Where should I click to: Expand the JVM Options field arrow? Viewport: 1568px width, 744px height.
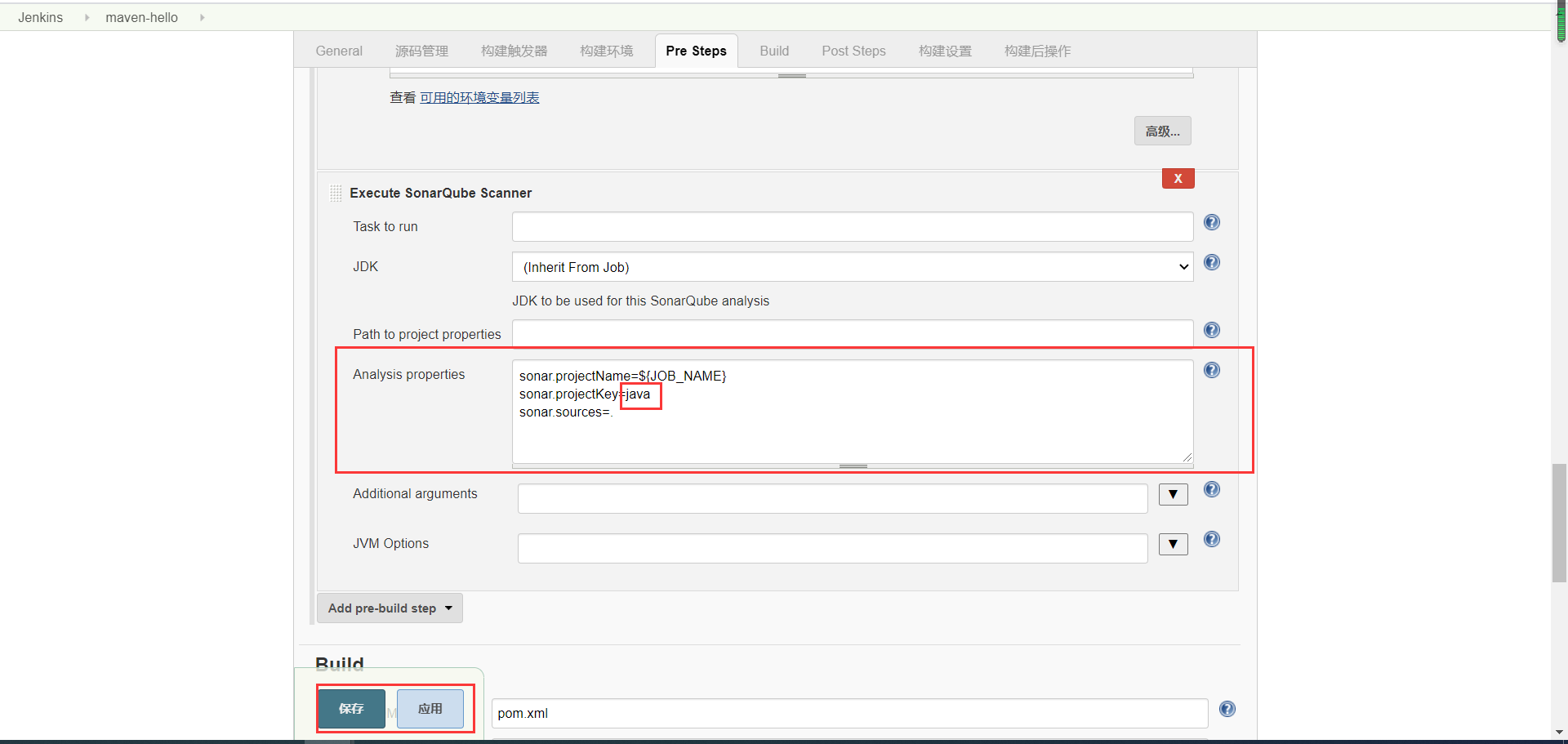click(1173, 544)
